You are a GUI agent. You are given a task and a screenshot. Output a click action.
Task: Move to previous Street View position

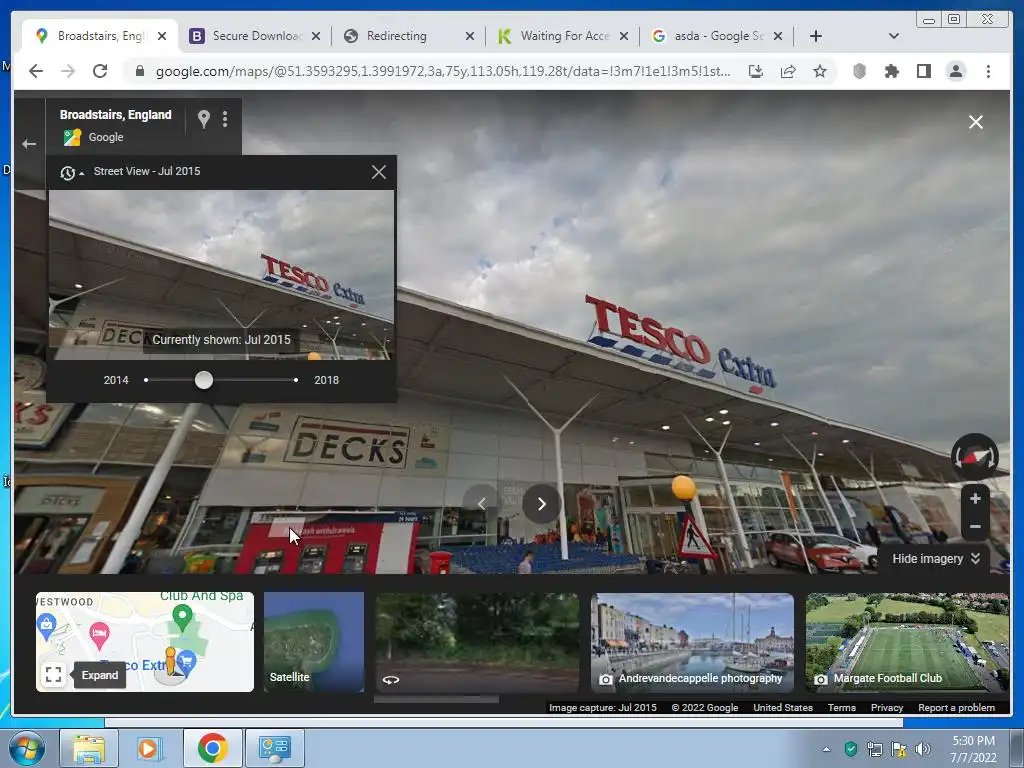[481, 504]
